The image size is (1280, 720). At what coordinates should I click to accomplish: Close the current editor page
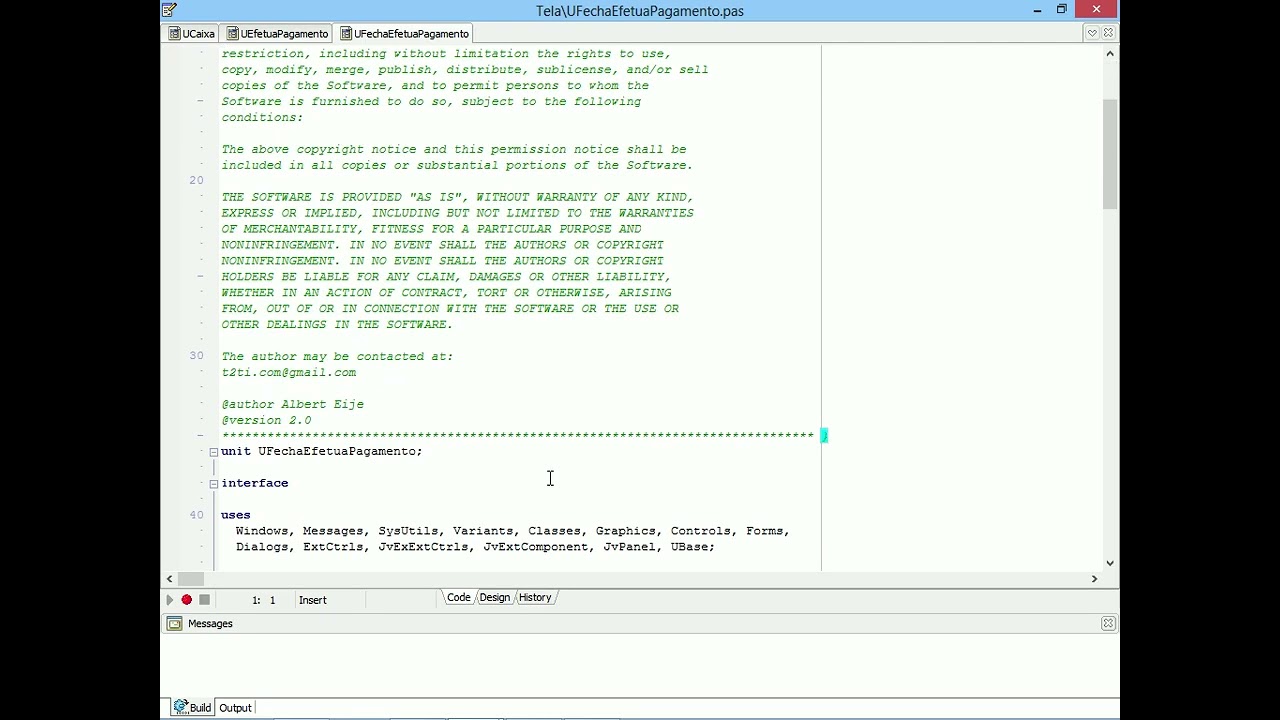coord(1108,34)
